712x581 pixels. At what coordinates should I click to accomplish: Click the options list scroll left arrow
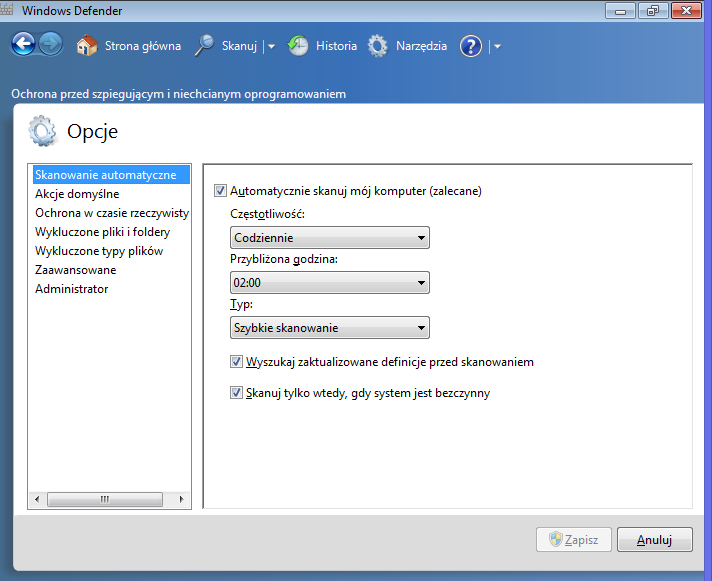pyautogui.click(x=37, y=499)
